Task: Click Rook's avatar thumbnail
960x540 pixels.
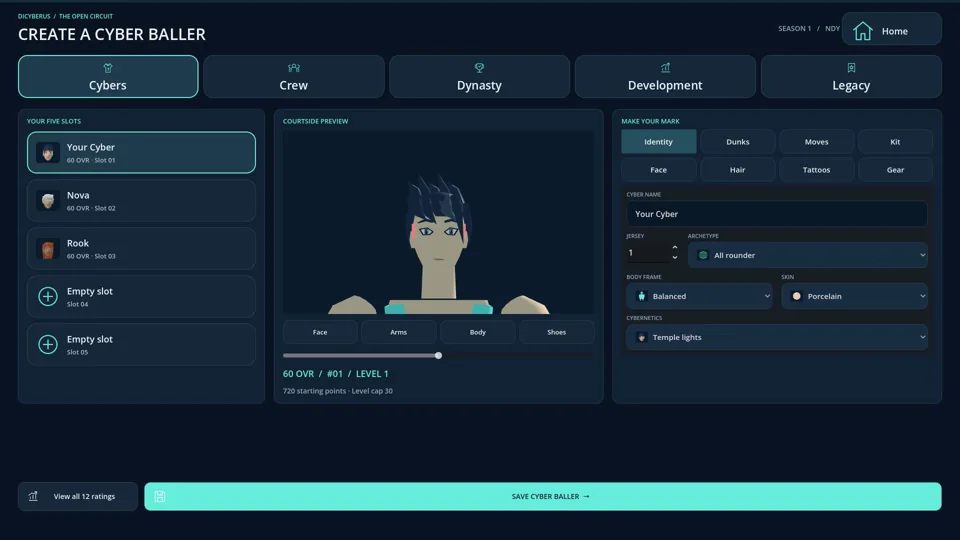Action: (48, 249)
